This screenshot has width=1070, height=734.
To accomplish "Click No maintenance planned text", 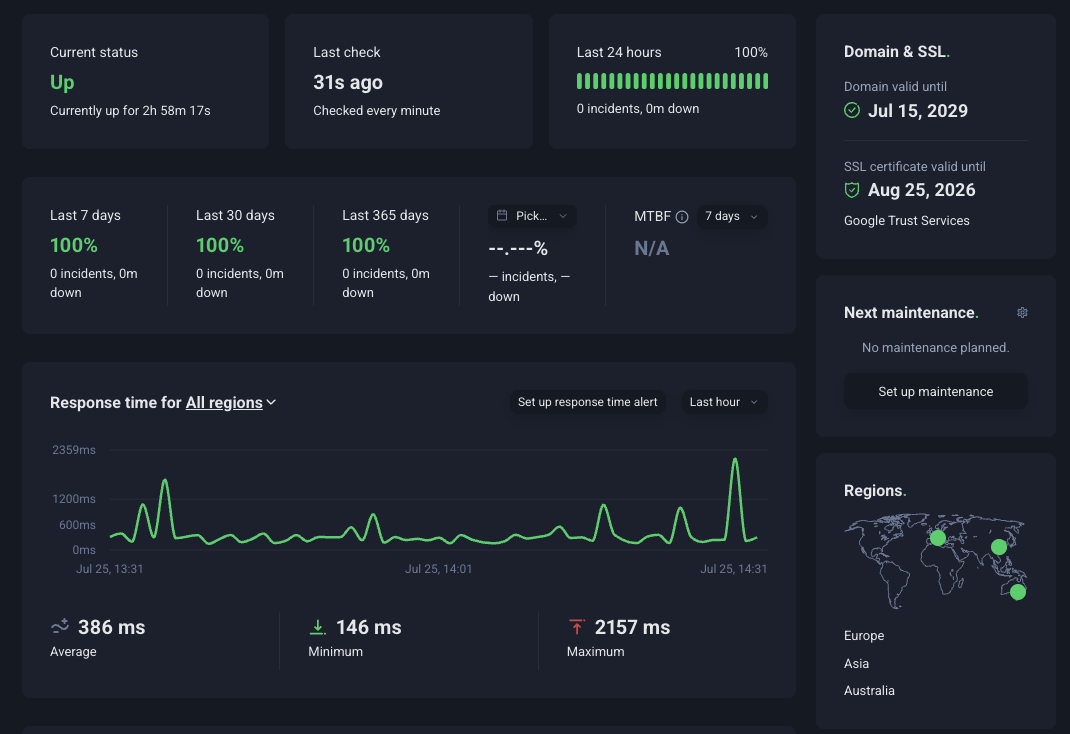I will pyautogui.click(x=936, y=347).
